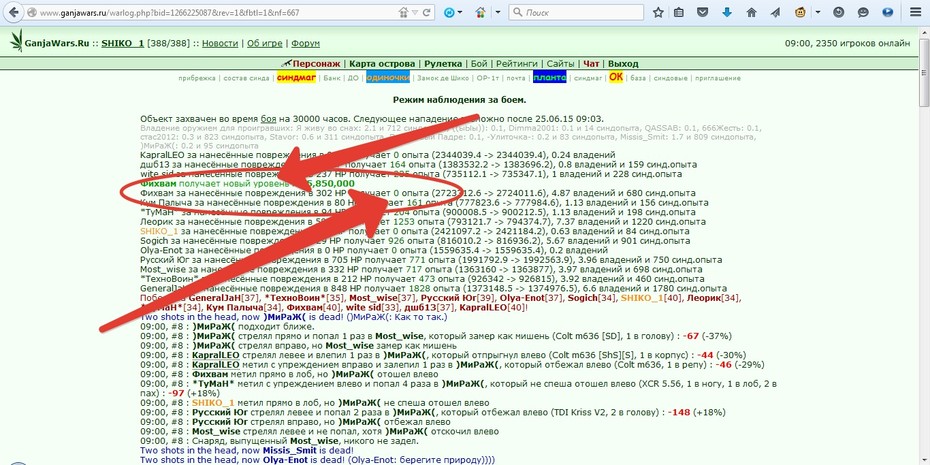
Task: Open SHIKO_1 profile link in header
Action: pos(123,43)
